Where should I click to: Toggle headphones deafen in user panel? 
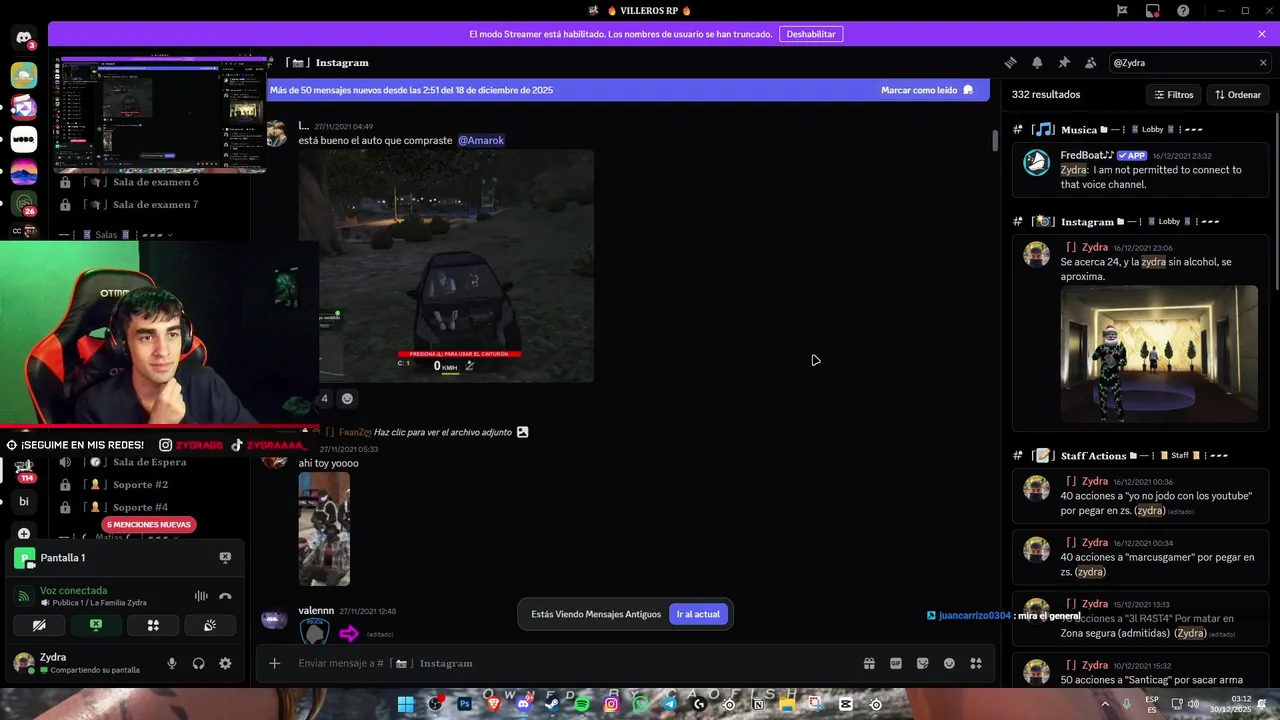pos(198,663)
